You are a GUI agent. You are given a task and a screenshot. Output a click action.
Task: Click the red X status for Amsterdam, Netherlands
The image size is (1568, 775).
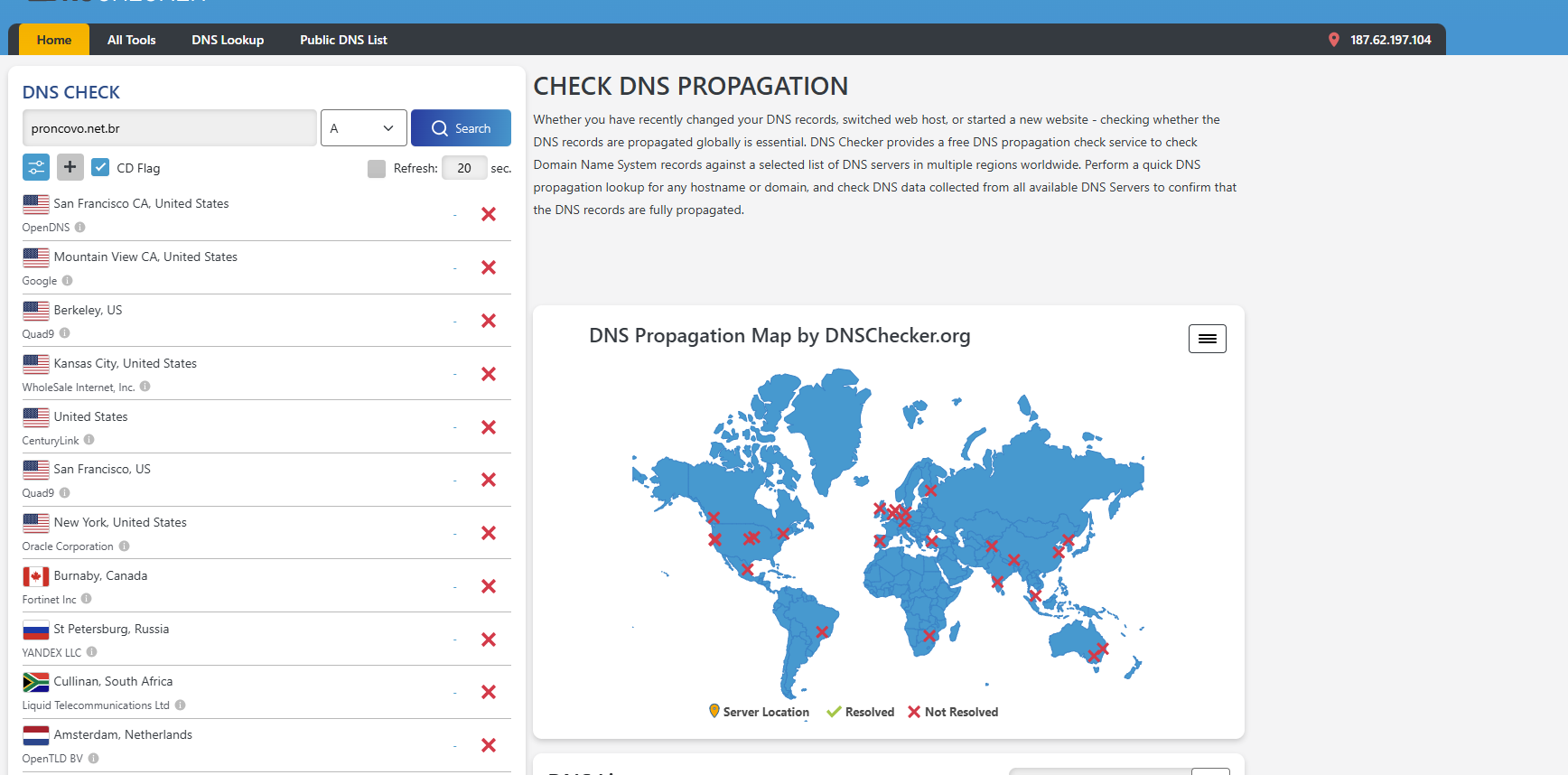coord(489,745)
